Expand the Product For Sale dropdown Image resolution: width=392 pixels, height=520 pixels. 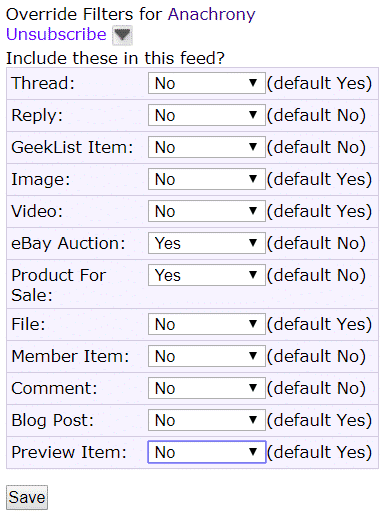207,275
